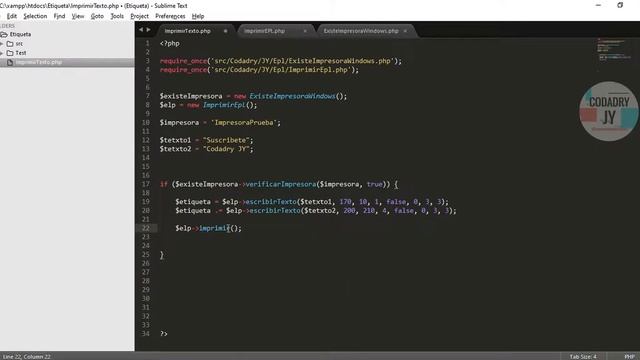640x360 pixels.
Task: Click the first require_once keyword
Action: [x=183, y=61]
